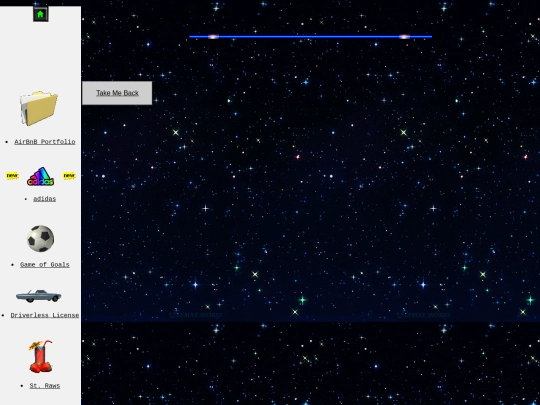Click the green home icon
The image size is (540, 405).
pyautogui.click(x=41, y=14)
